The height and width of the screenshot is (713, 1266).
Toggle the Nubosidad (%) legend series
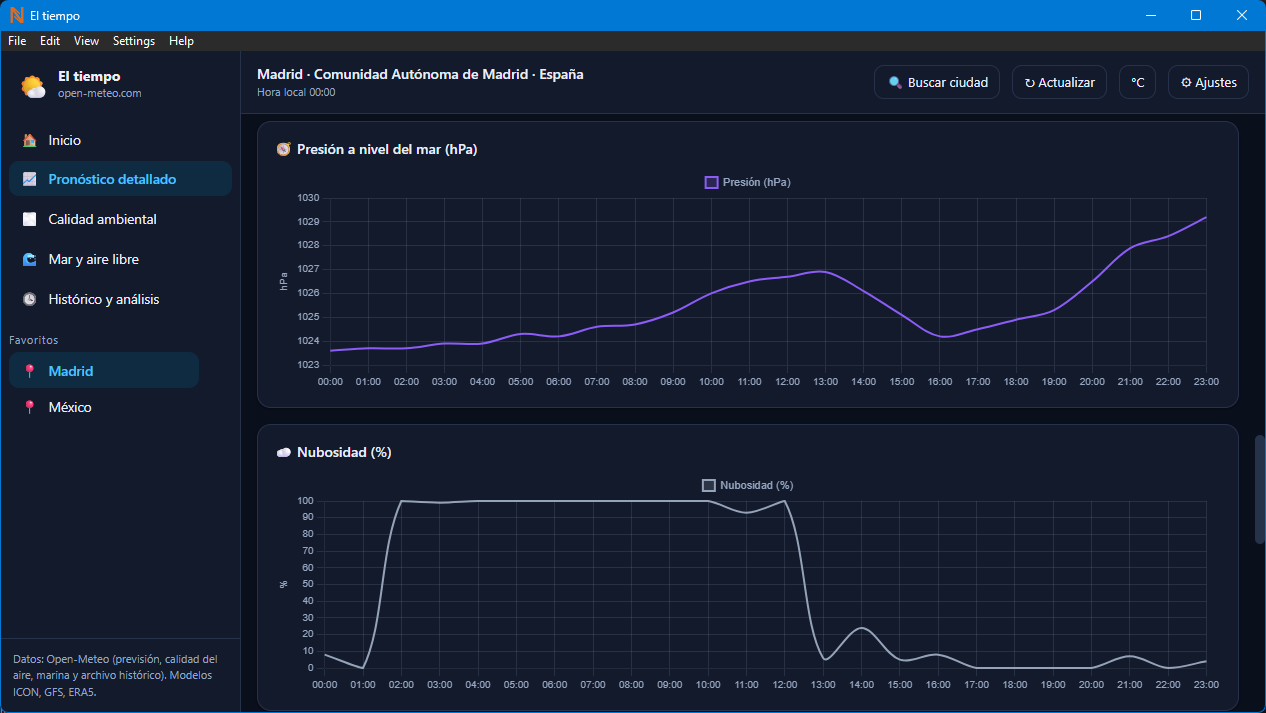[x=748, y=485]
